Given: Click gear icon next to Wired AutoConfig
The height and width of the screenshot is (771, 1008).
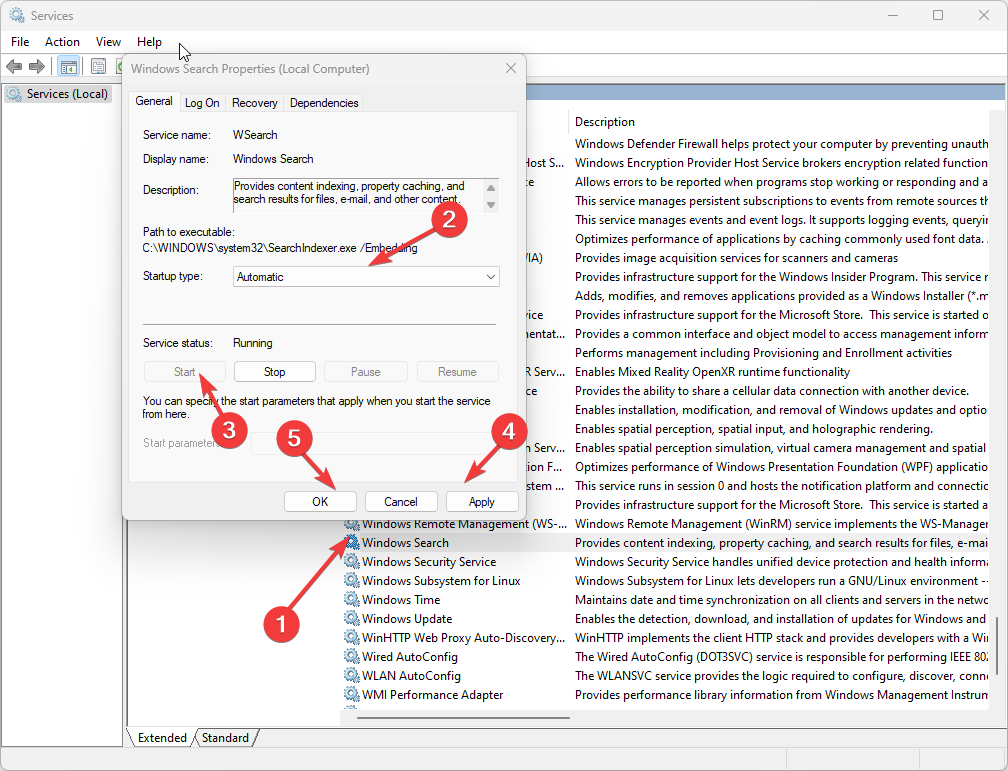Looking at the screenshot, I should [351, 656].
